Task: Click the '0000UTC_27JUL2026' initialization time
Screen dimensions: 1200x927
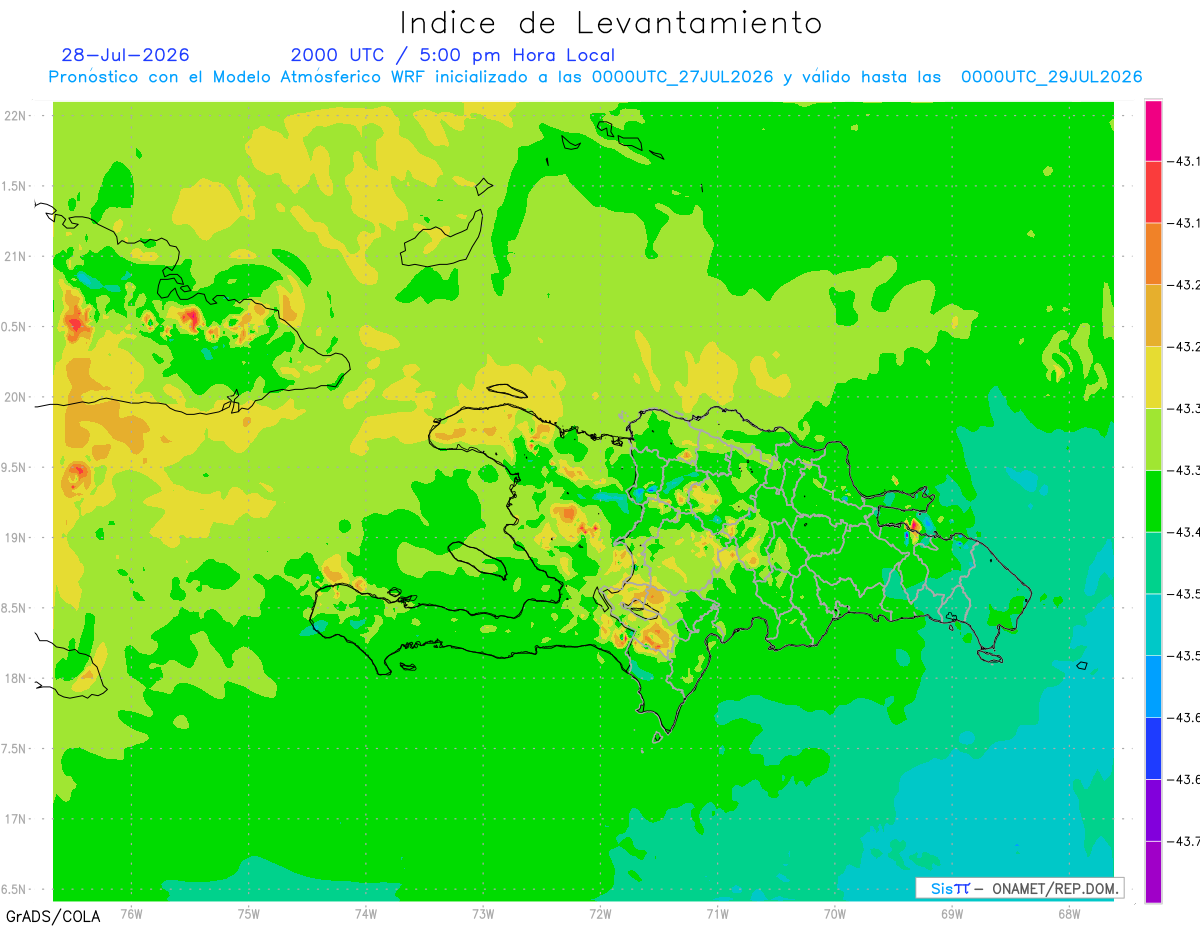Action: click(x=683, y=77)
